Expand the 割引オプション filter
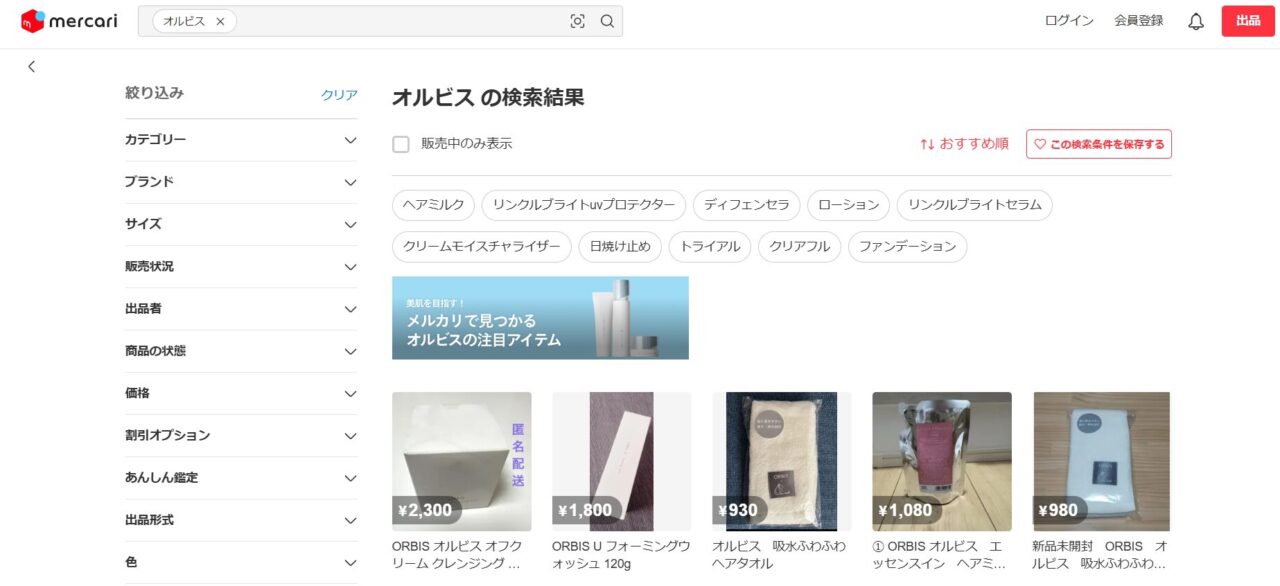Image resolution: width=1280 pixels, height=586 pixels. (241, 436)
